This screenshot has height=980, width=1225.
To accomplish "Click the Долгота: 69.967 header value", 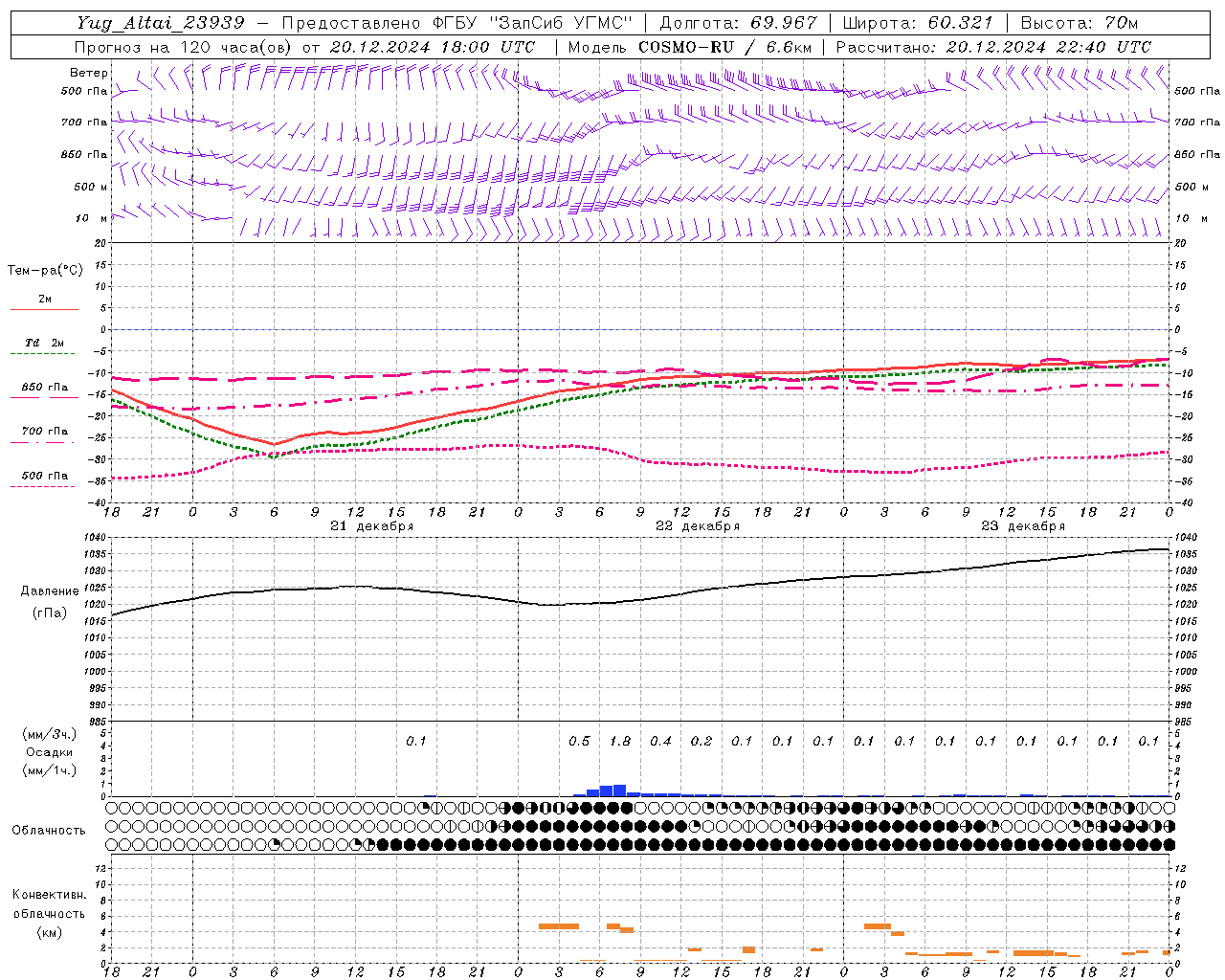I will pos(739,23).
